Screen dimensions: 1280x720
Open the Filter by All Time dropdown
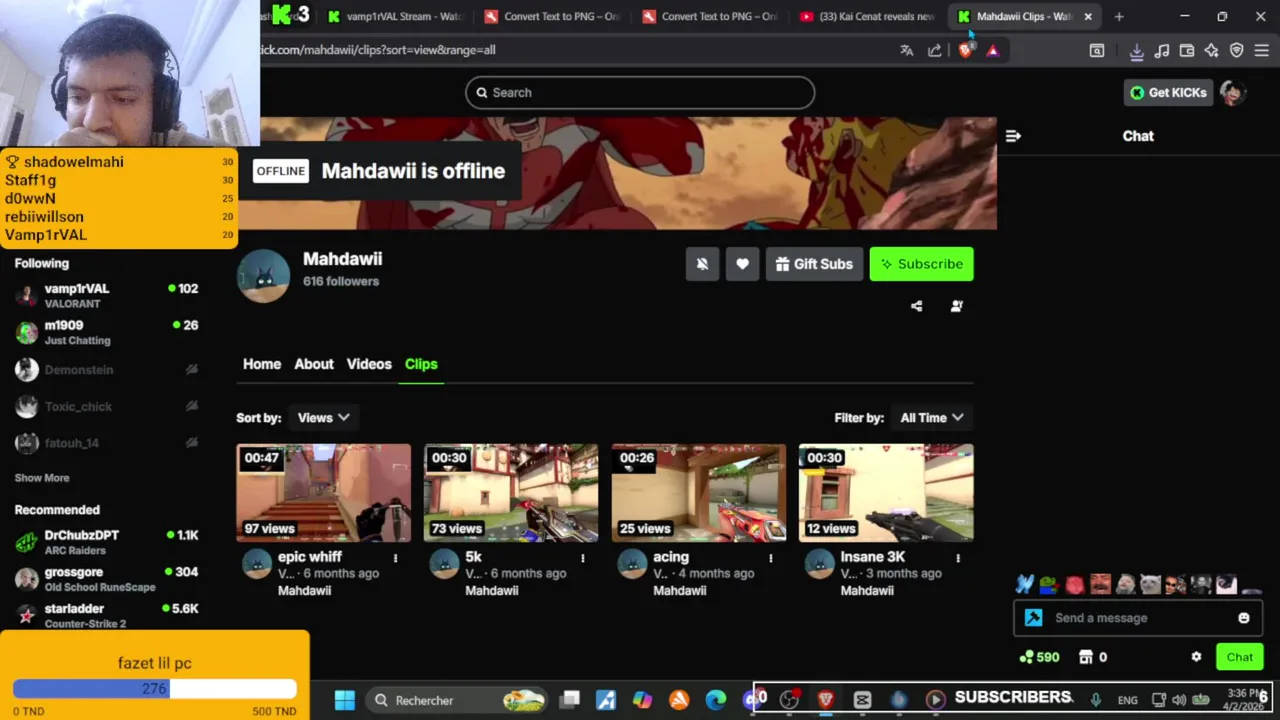click(931, 418)
